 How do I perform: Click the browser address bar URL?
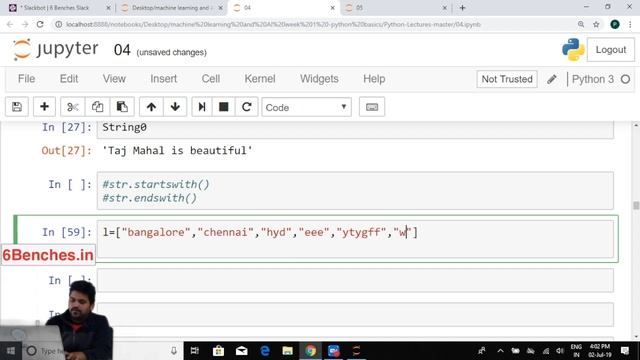(273, 24)
